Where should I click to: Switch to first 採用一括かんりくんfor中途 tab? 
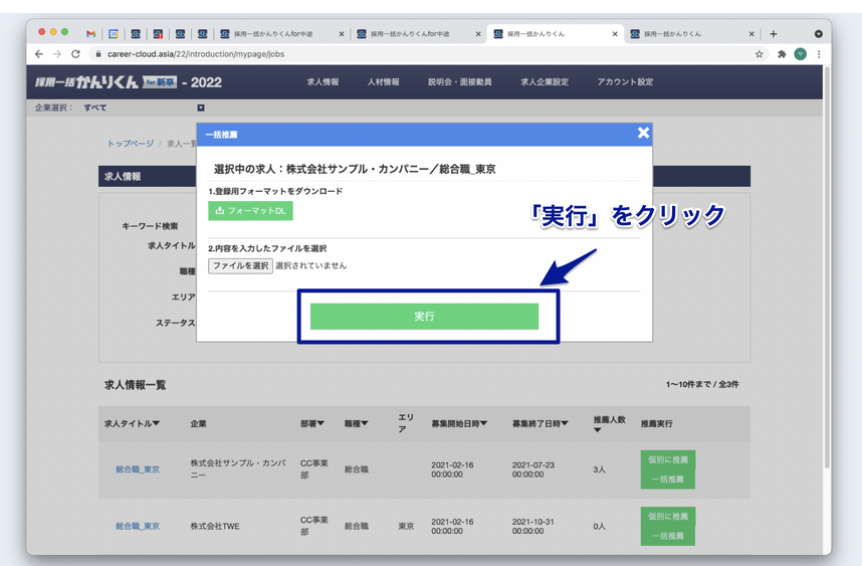pyautogui.click(x=274, y=34)
